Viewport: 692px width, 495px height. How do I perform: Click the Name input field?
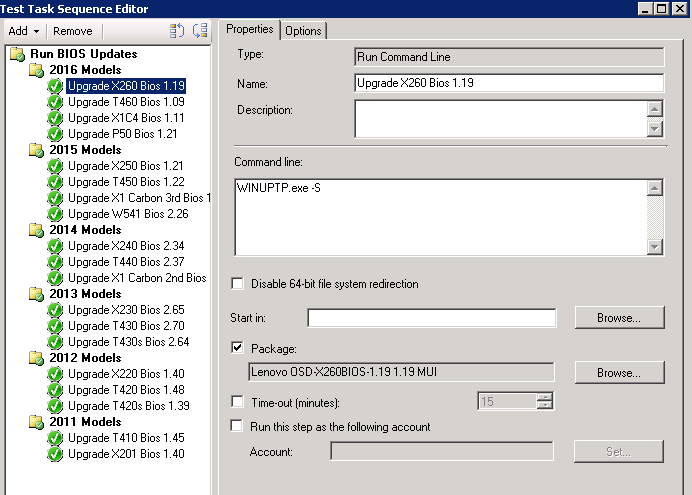pyautogui.click(x=509, y=83)
